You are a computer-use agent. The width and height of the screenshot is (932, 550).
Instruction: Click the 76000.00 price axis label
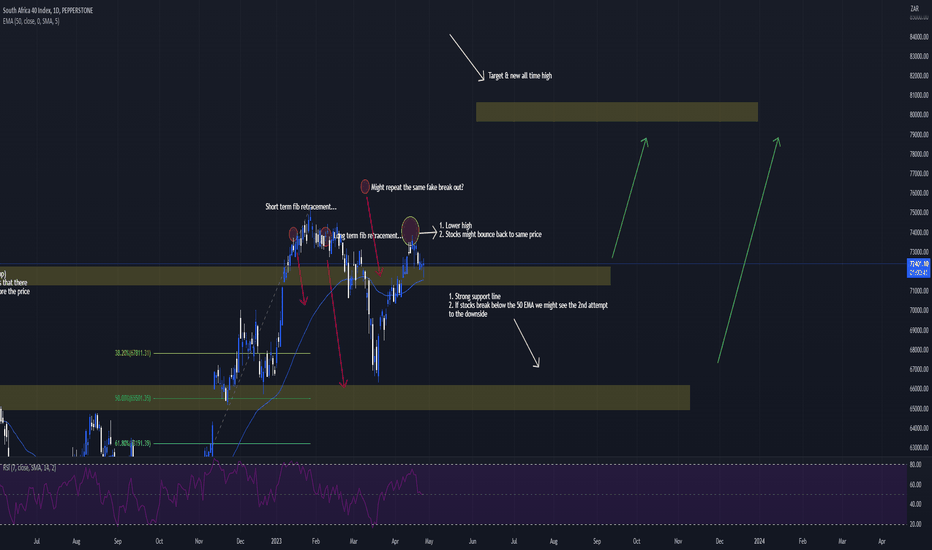coord(919,193)
